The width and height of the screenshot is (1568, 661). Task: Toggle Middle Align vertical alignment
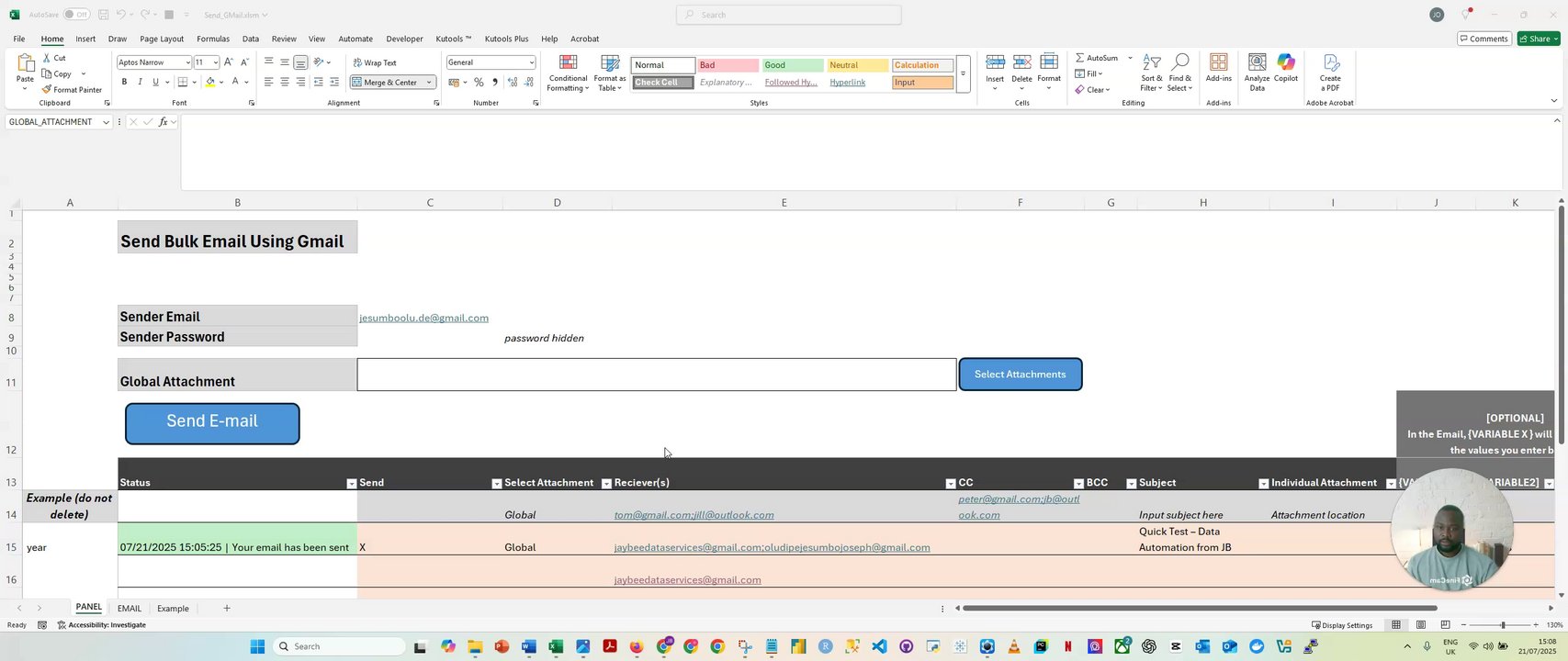pyautogui.click(x=285, y=62)
